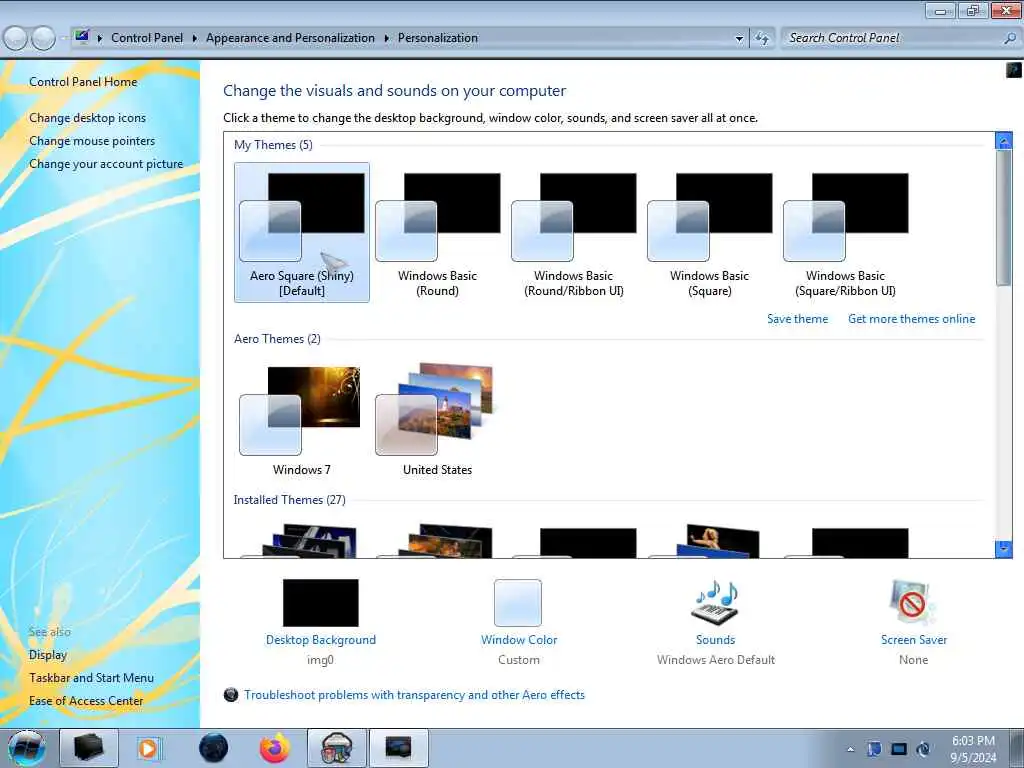The width and height of the screenshot is (1024, 768).
Task: Show hidden tray icons arrow
Action: (x=850, y=750)
